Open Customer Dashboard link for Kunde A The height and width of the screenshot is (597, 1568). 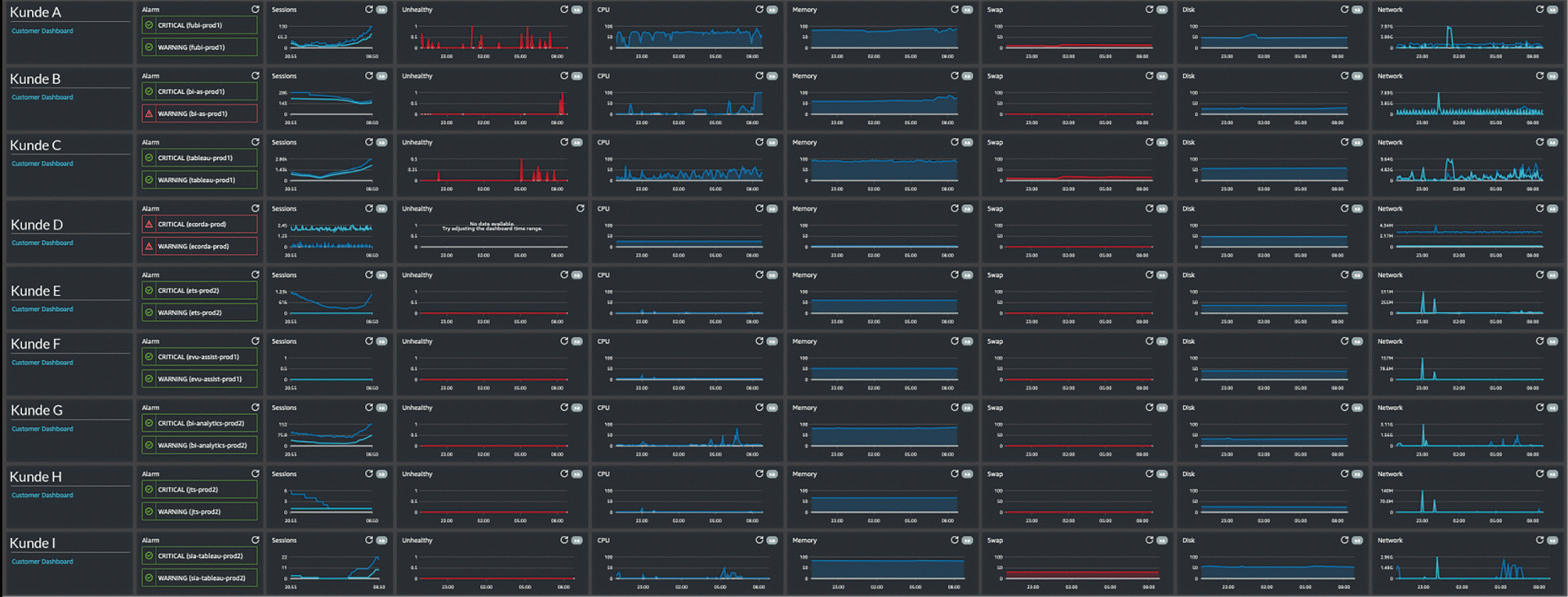click(x=42, y=31)
